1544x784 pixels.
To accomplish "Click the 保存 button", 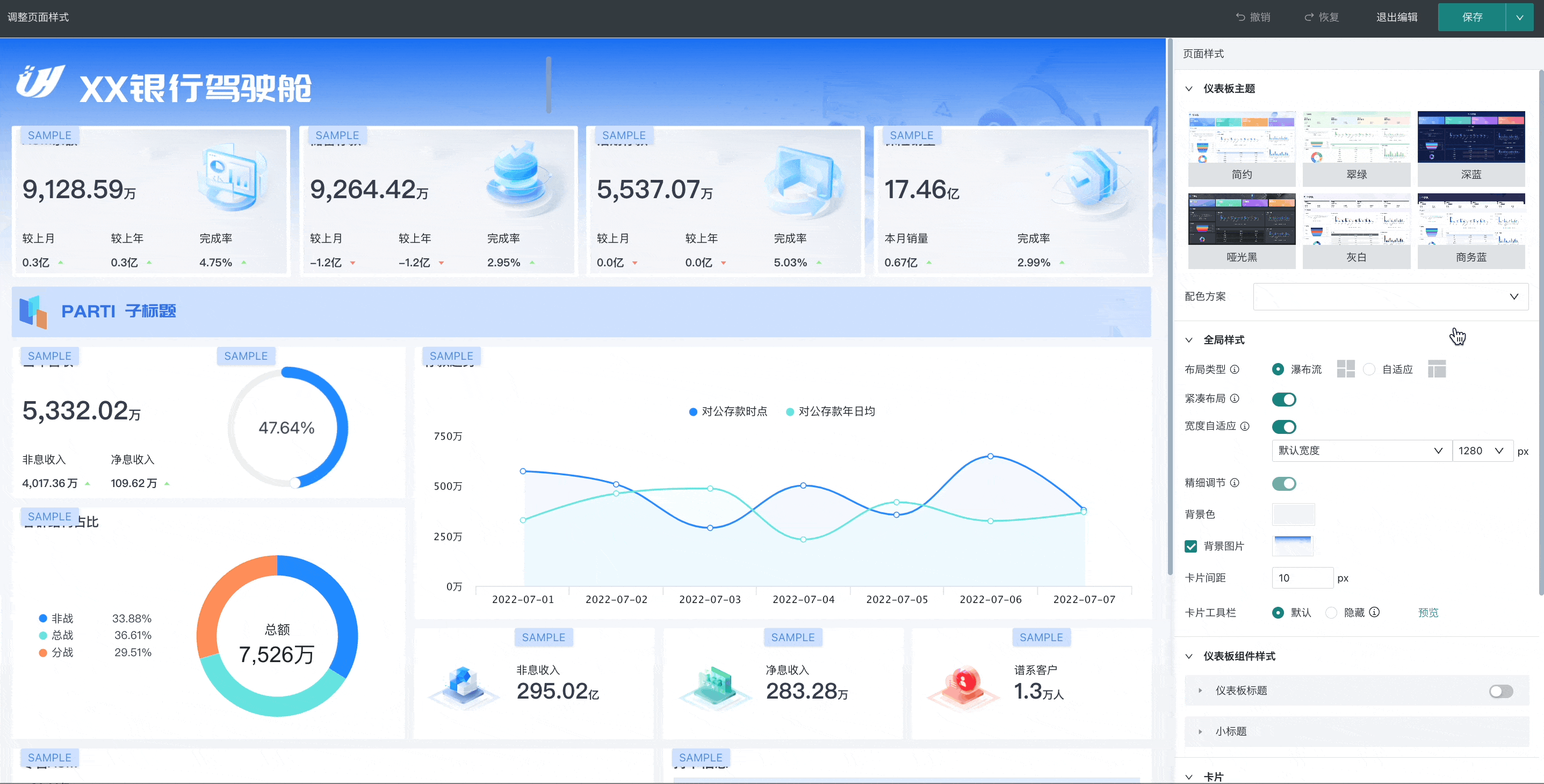I will coord(1471,17).
